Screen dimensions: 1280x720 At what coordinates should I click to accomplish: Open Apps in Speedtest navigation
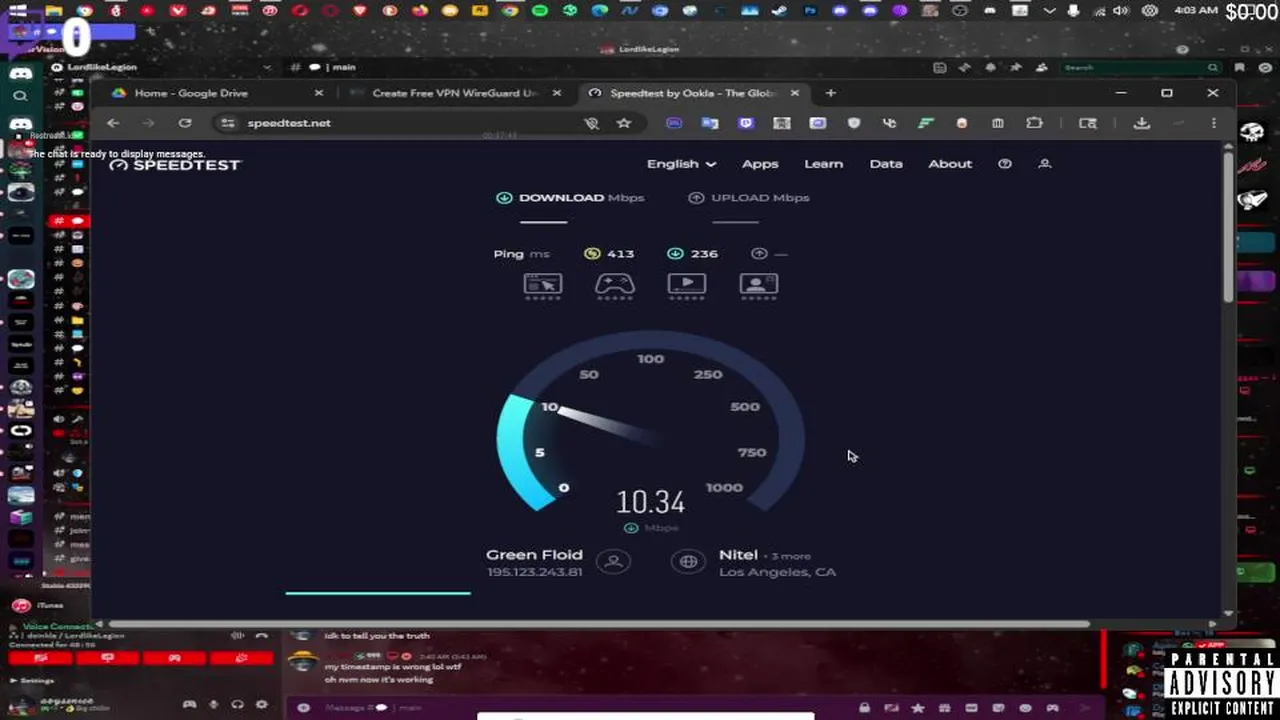tap(760, 164)
